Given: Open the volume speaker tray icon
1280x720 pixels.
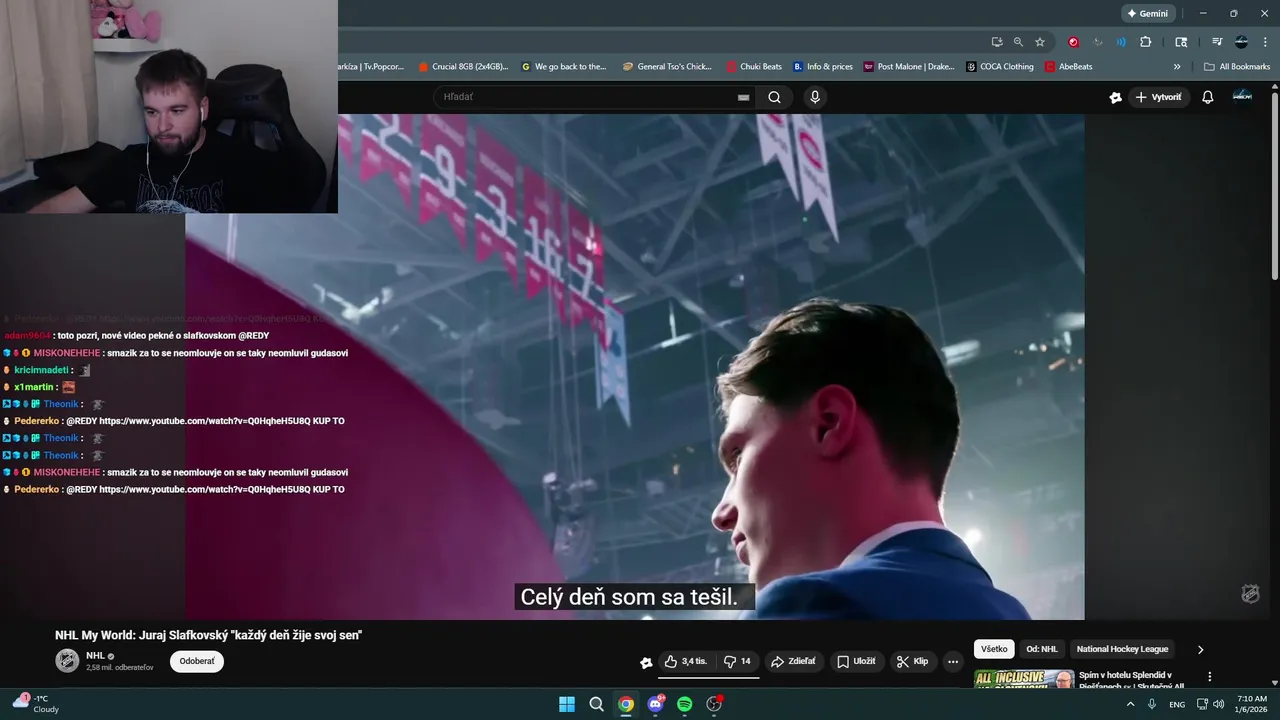Looking at the screenshot, I should pos(1218,704).
